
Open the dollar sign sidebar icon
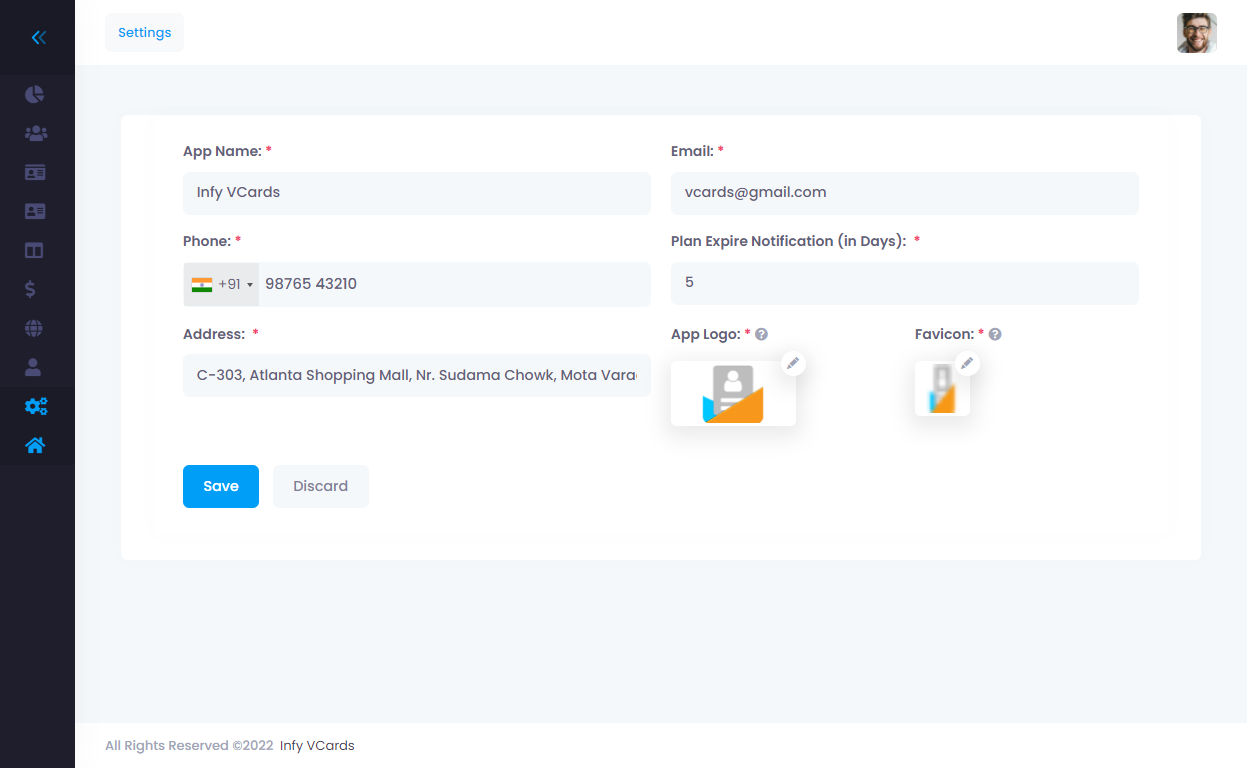(x=31, y=289)
